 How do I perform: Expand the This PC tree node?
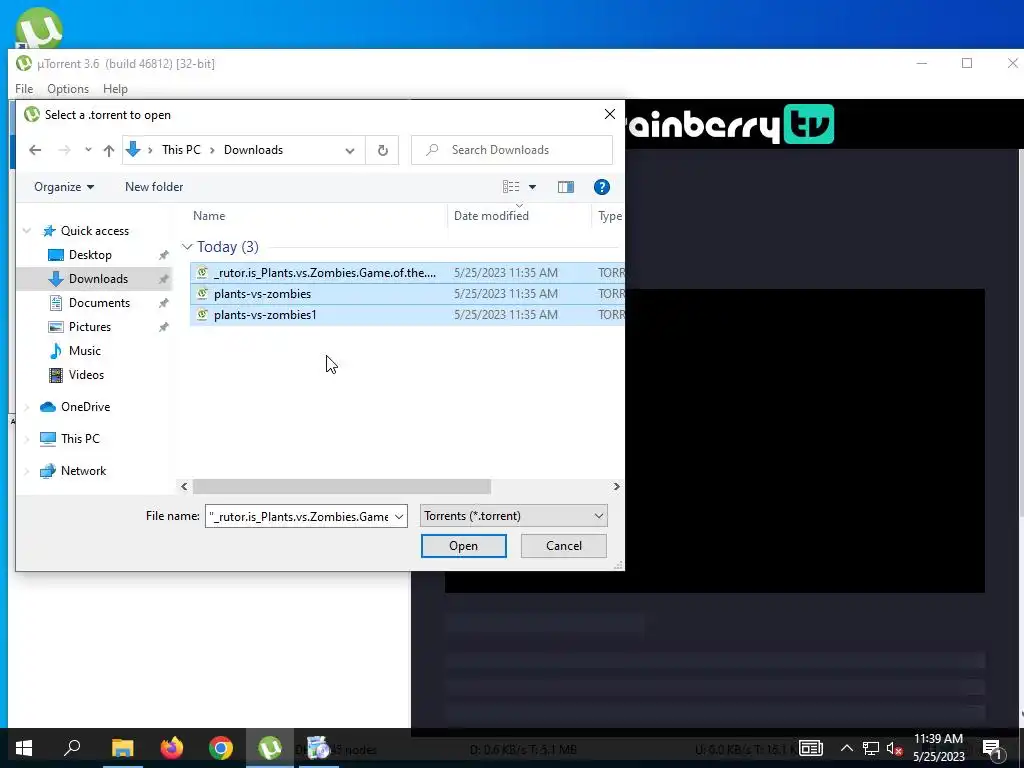(27, 439)
